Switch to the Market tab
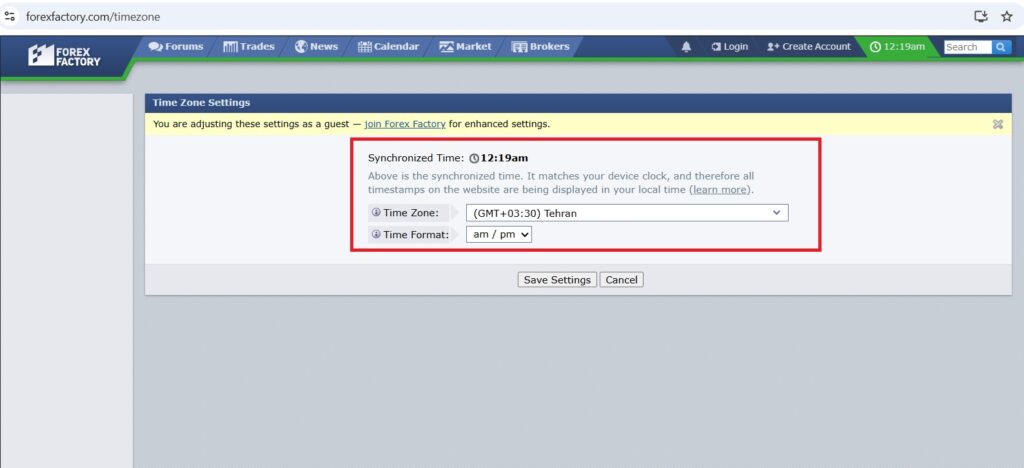1024x468 pixels. click(x=465, y=47)
